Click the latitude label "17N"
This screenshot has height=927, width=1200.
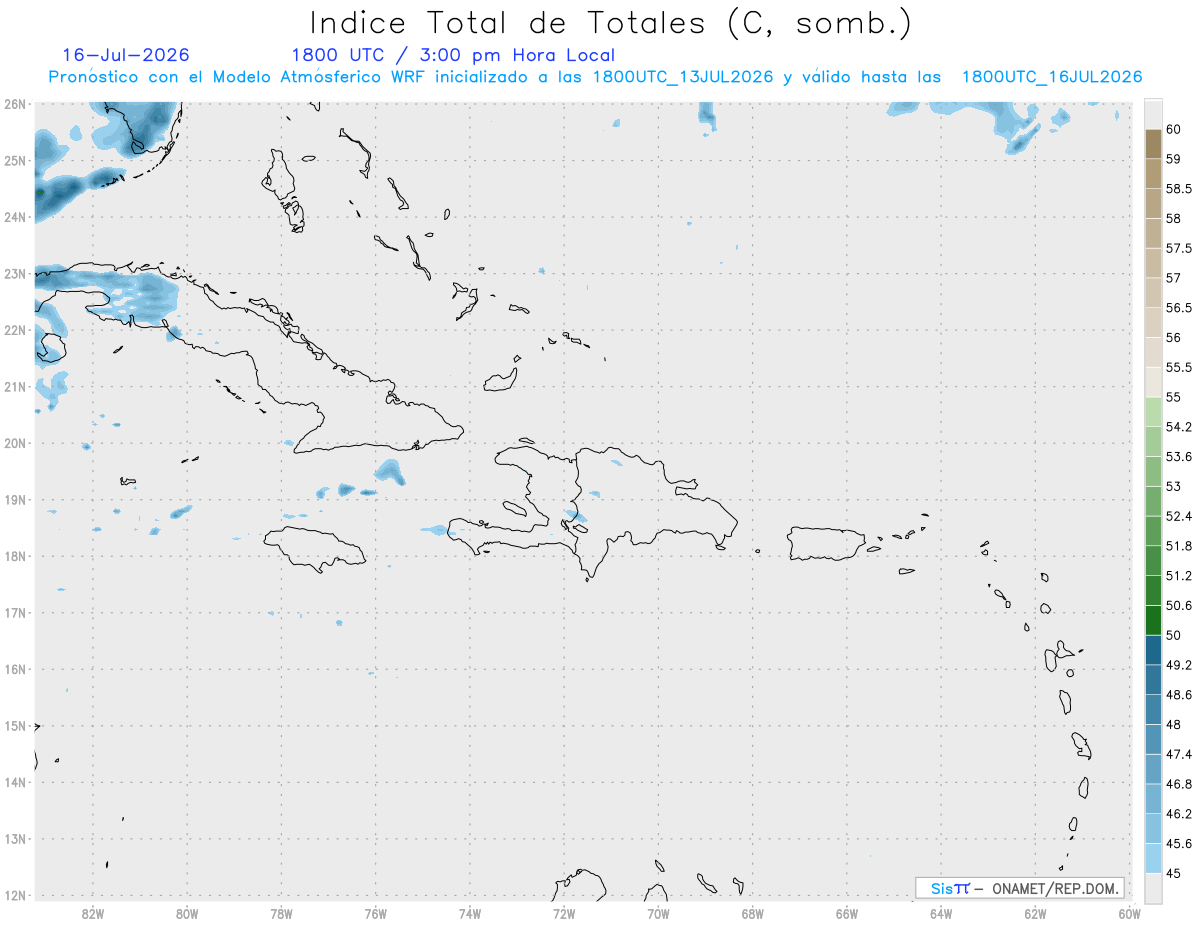tap(15, 613)
